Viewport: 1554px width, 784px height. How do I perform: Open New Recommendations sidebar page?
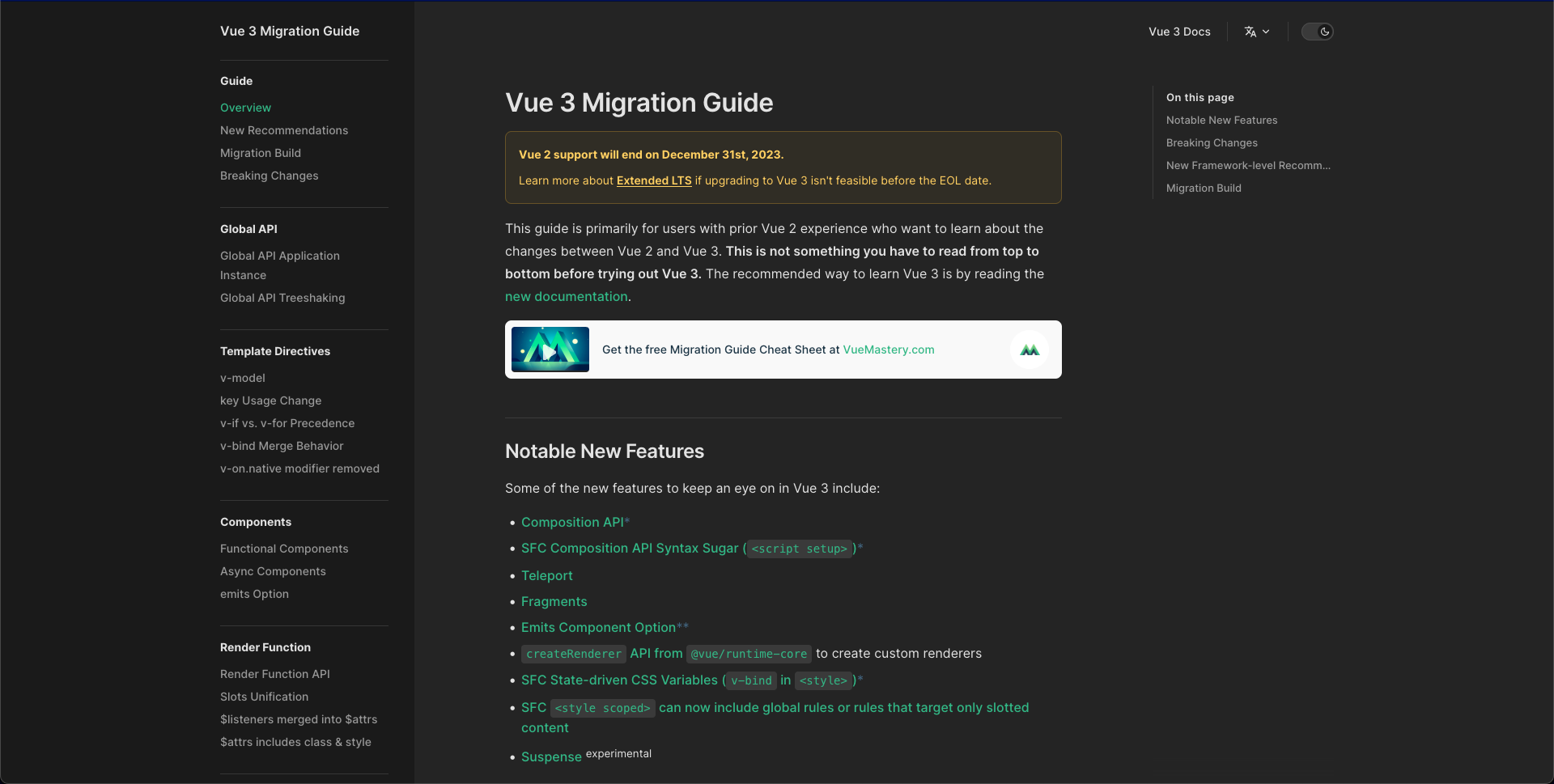[x=284, y=130]
